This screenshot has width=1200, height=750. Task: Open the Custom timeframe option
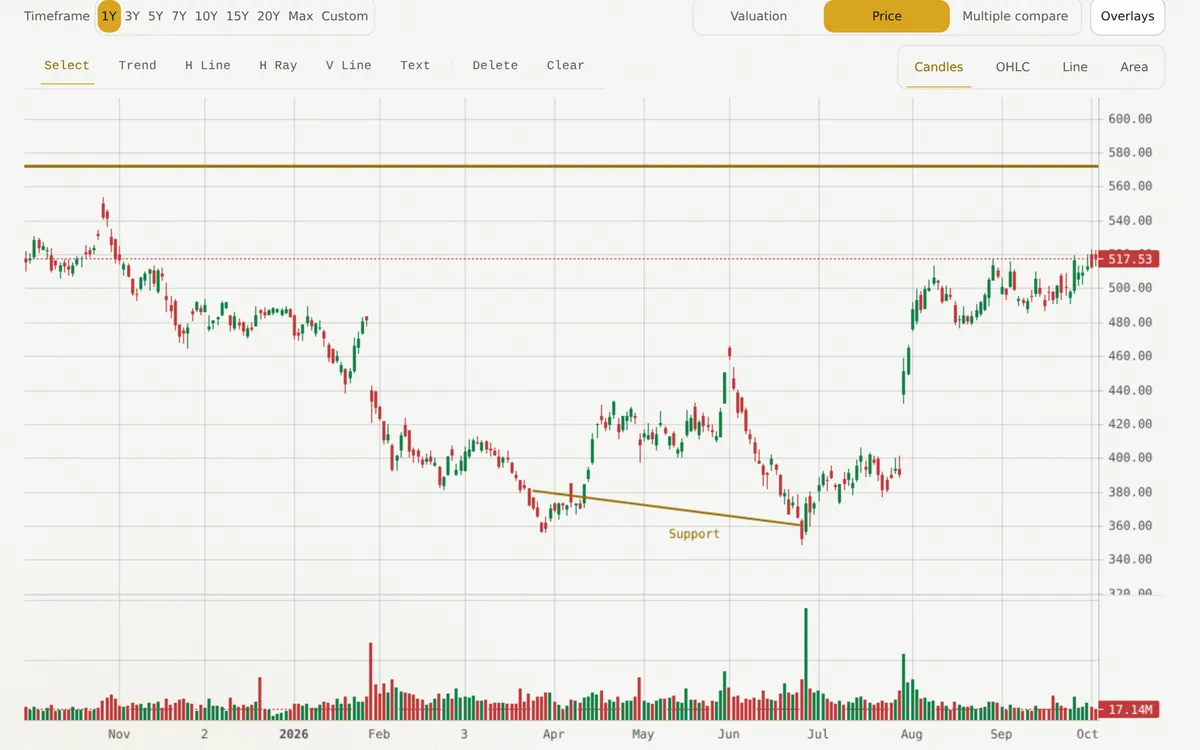point(345,16)
